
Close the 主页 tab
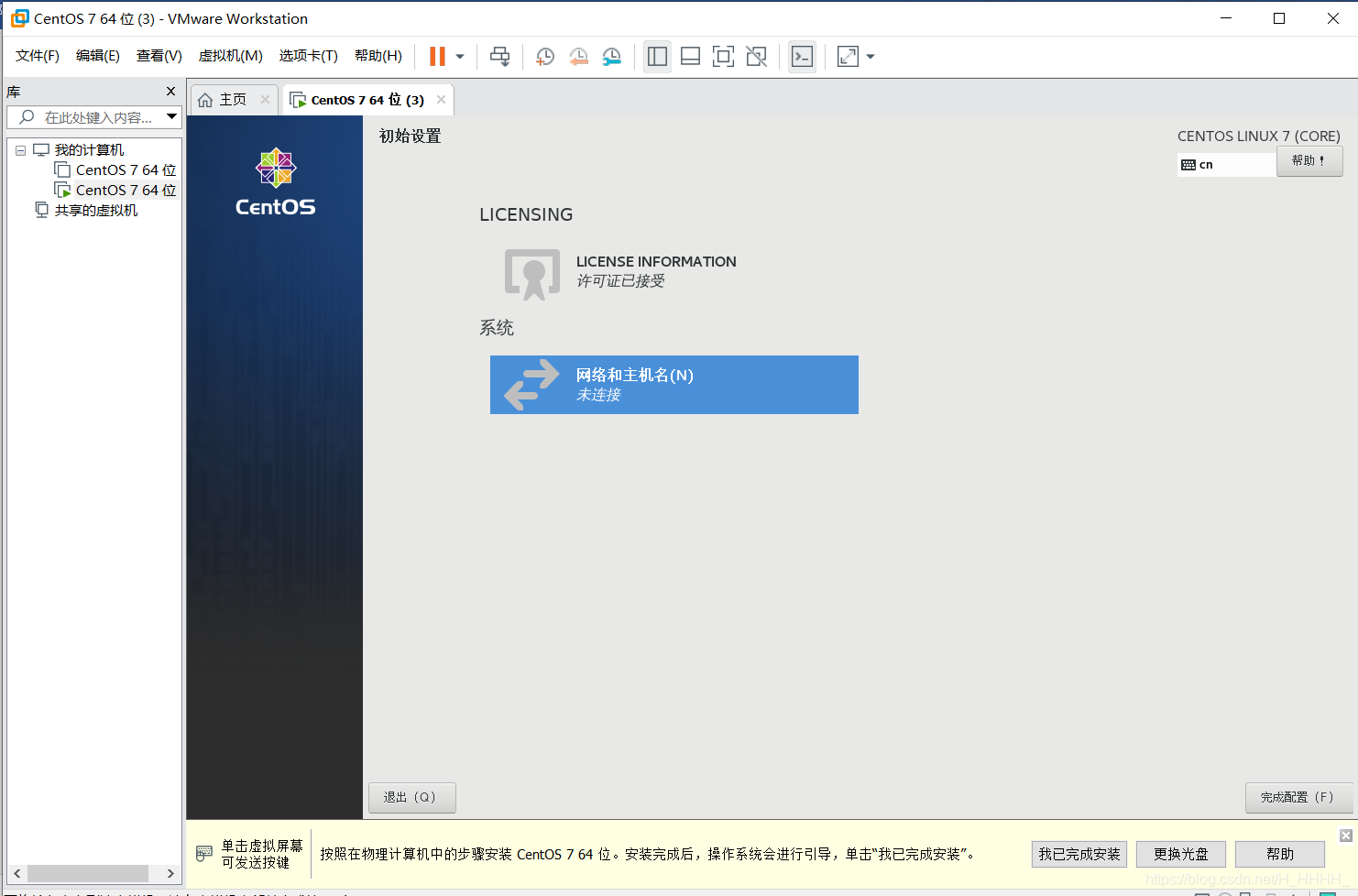pos(265,100)
